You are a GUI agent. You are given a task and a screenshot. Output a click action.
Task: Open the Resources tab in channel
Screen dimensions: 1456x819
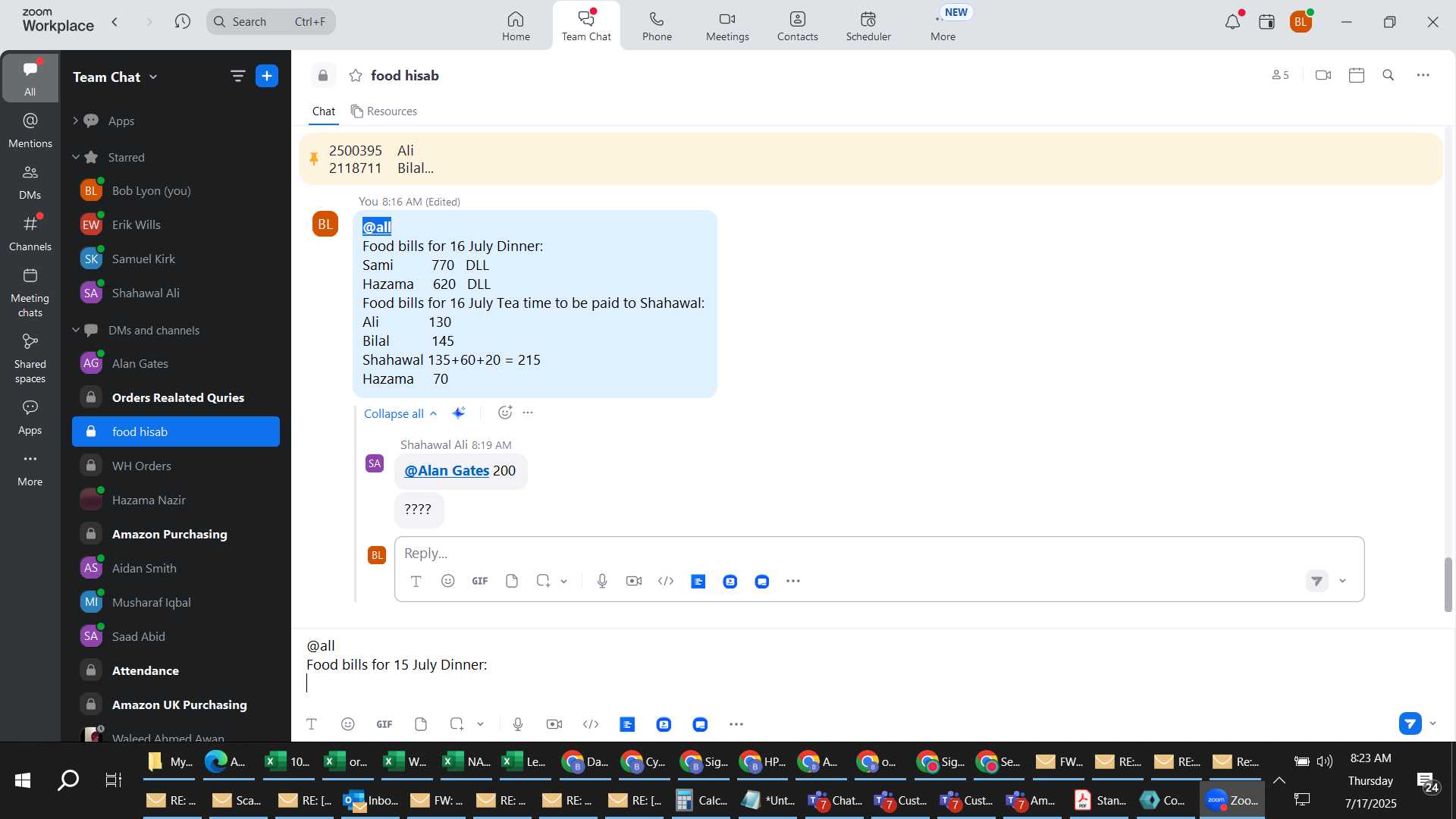(x=384, y=111)
